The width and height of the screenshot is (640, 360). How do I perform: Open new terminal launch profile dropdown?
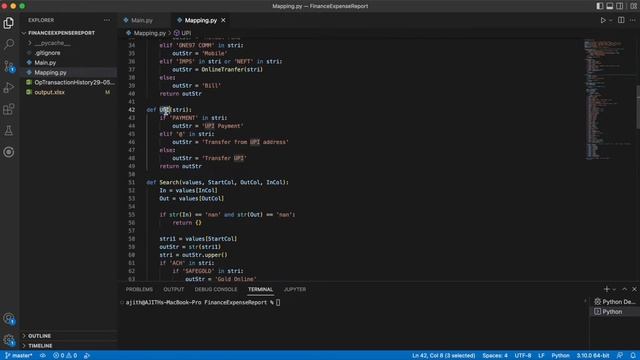(x=614, y=289)
